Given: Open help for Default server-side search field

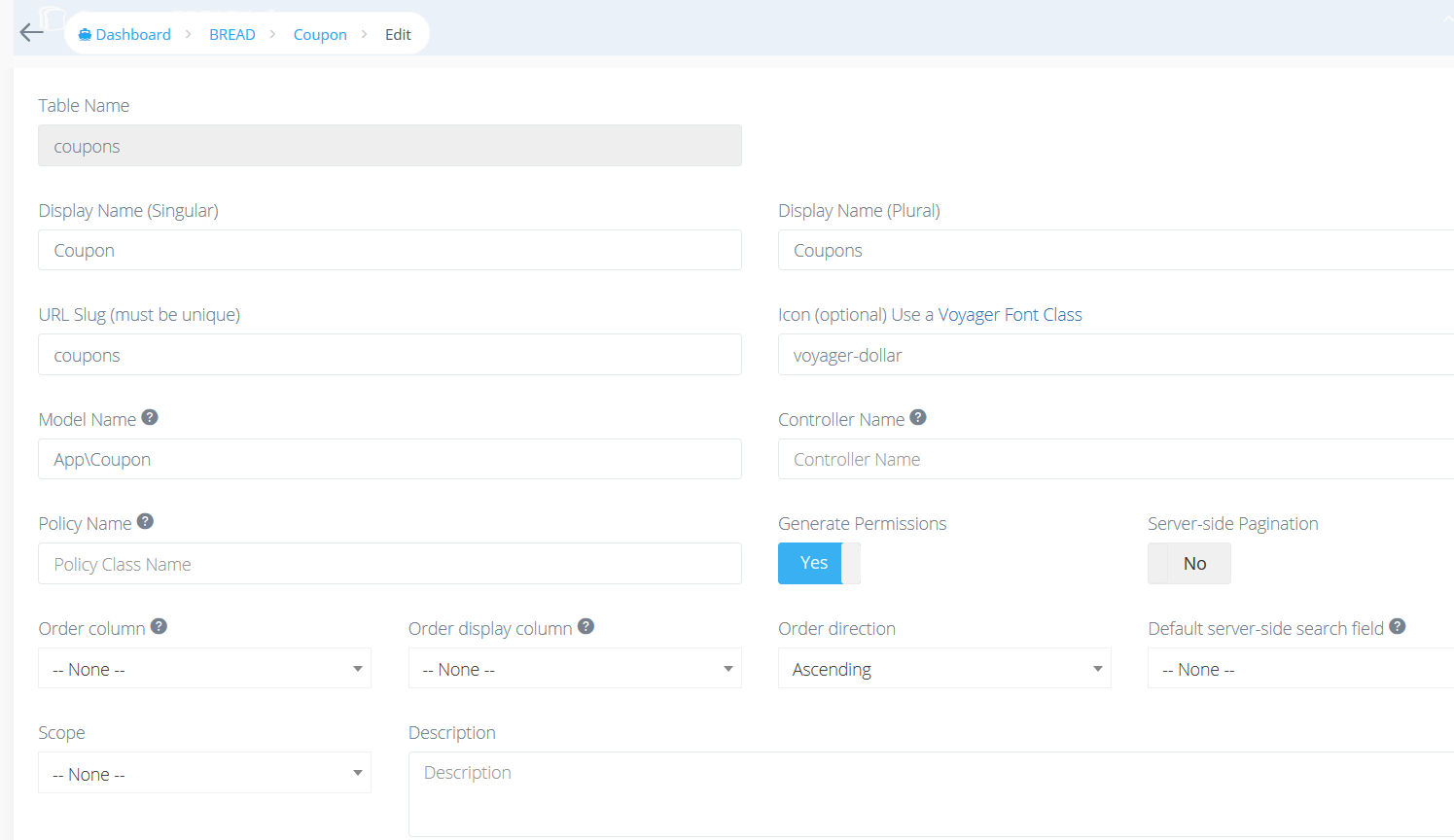Looking at the screenshot, I should click(1398, 625).
